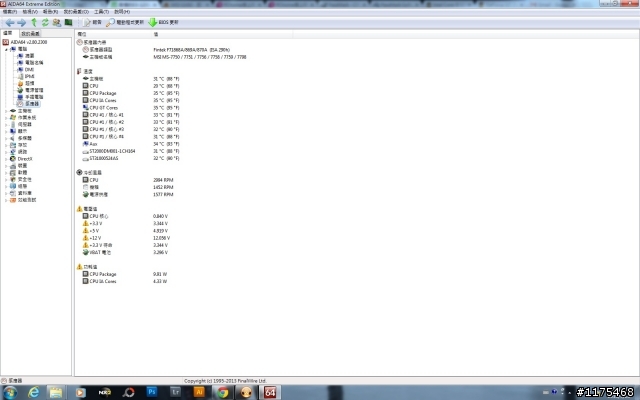Expand the Server tree node
Screen dimensions: 640x400
pyautogui.click(x=6, y=124)
